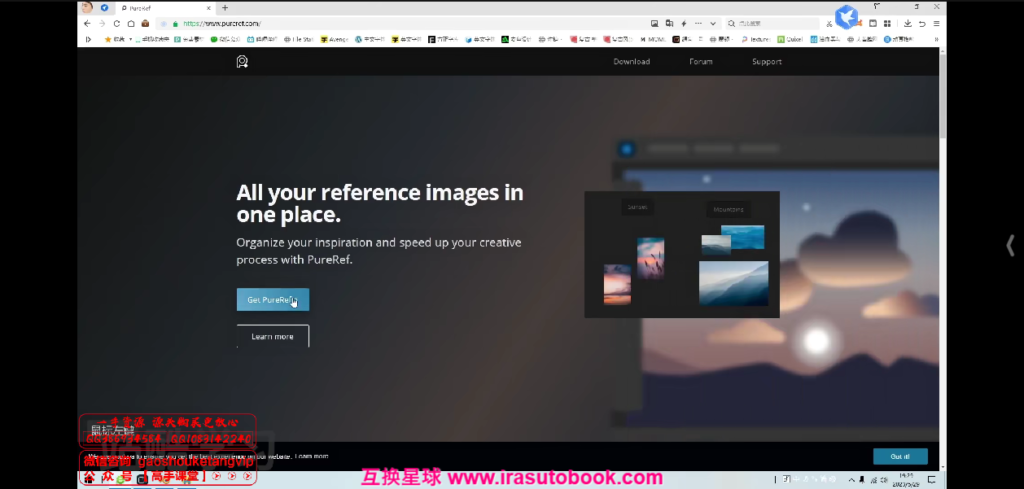Screen dimensions: 1024x489
Task: Click the grass silhouette thumbnail in PureRef preview
Action: [x=650, y=259]
